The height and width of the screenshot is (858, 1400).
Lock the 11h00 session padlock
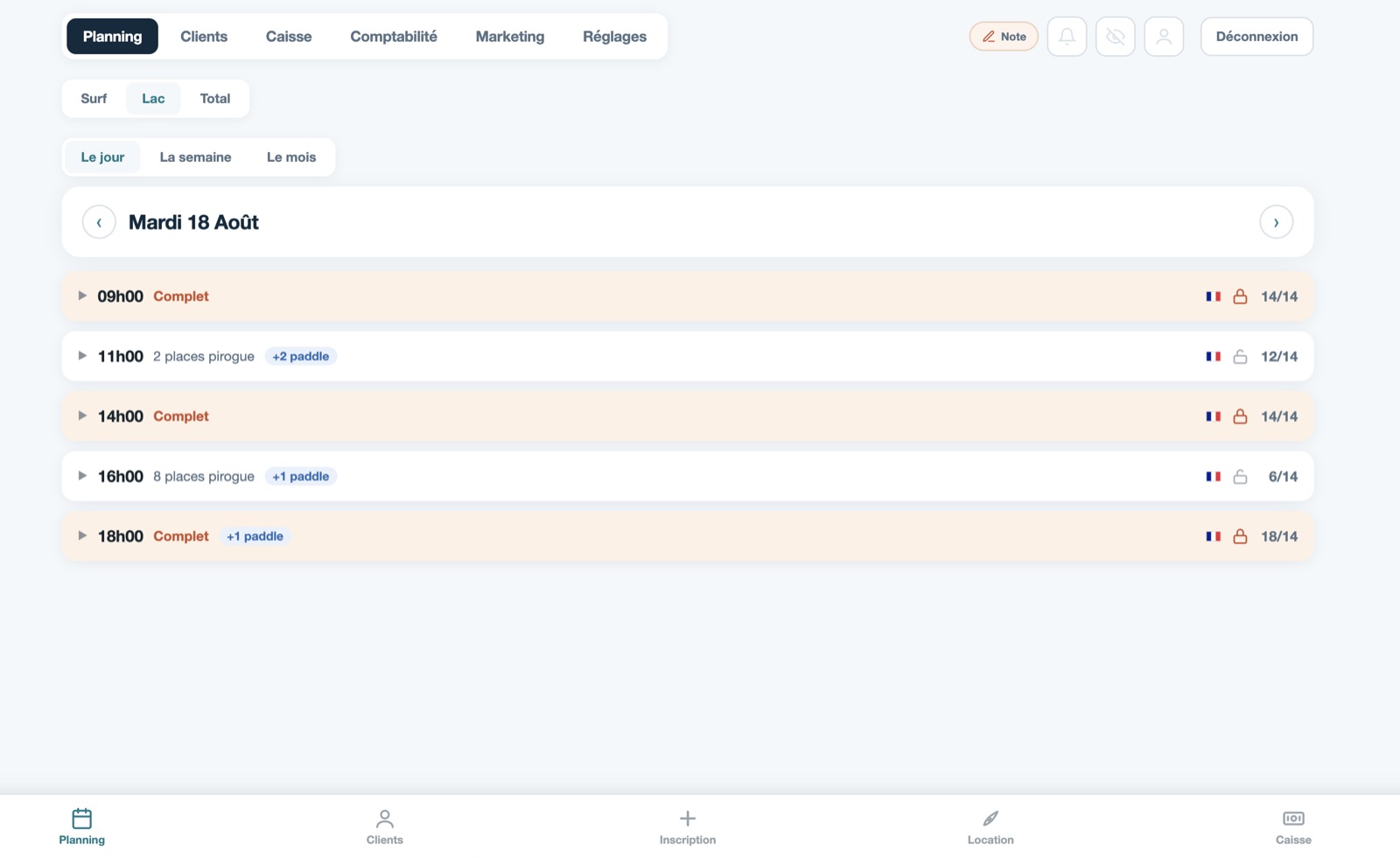point(1240,357)
